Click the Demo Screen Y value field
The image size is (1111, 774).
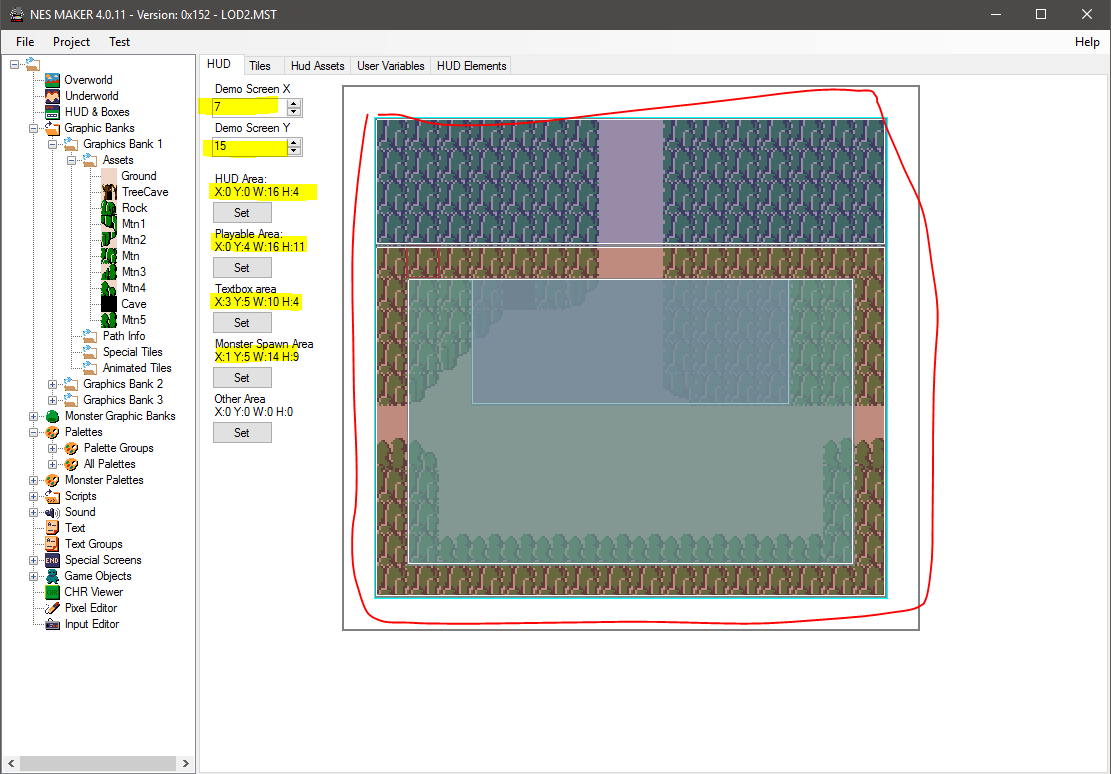[250, 146]
